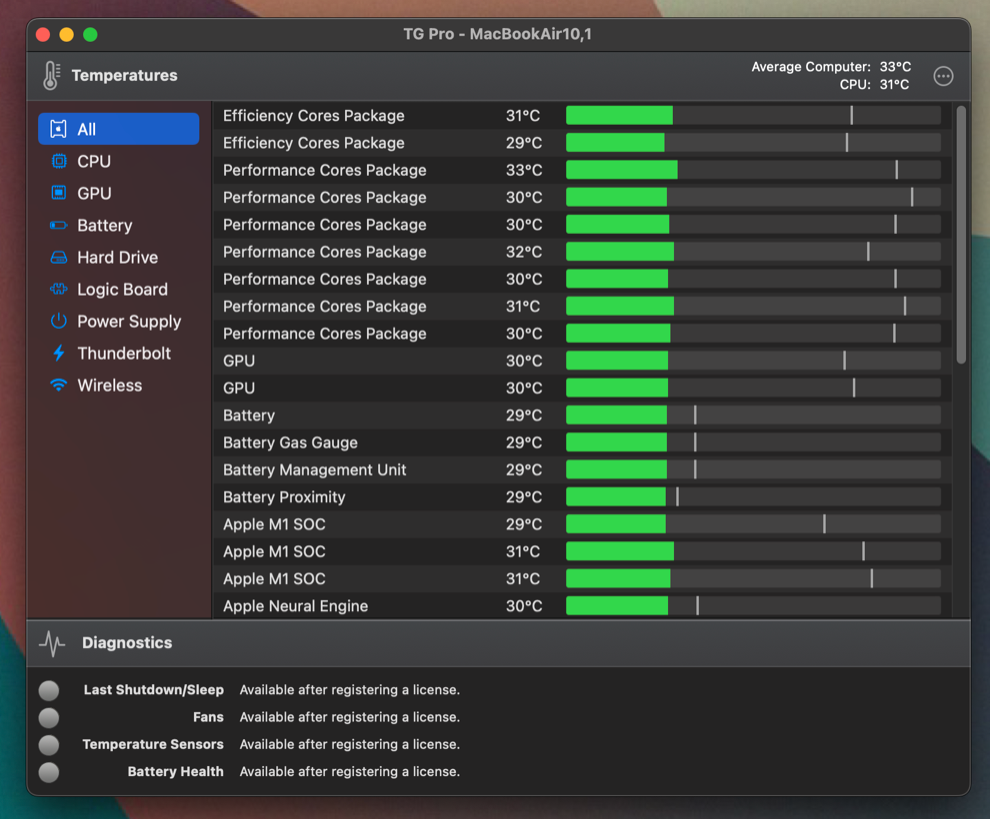Viewport: 990px width, 819px height.
Task: Click the Fans diagnostic status indicator
Action: point(49,717)
